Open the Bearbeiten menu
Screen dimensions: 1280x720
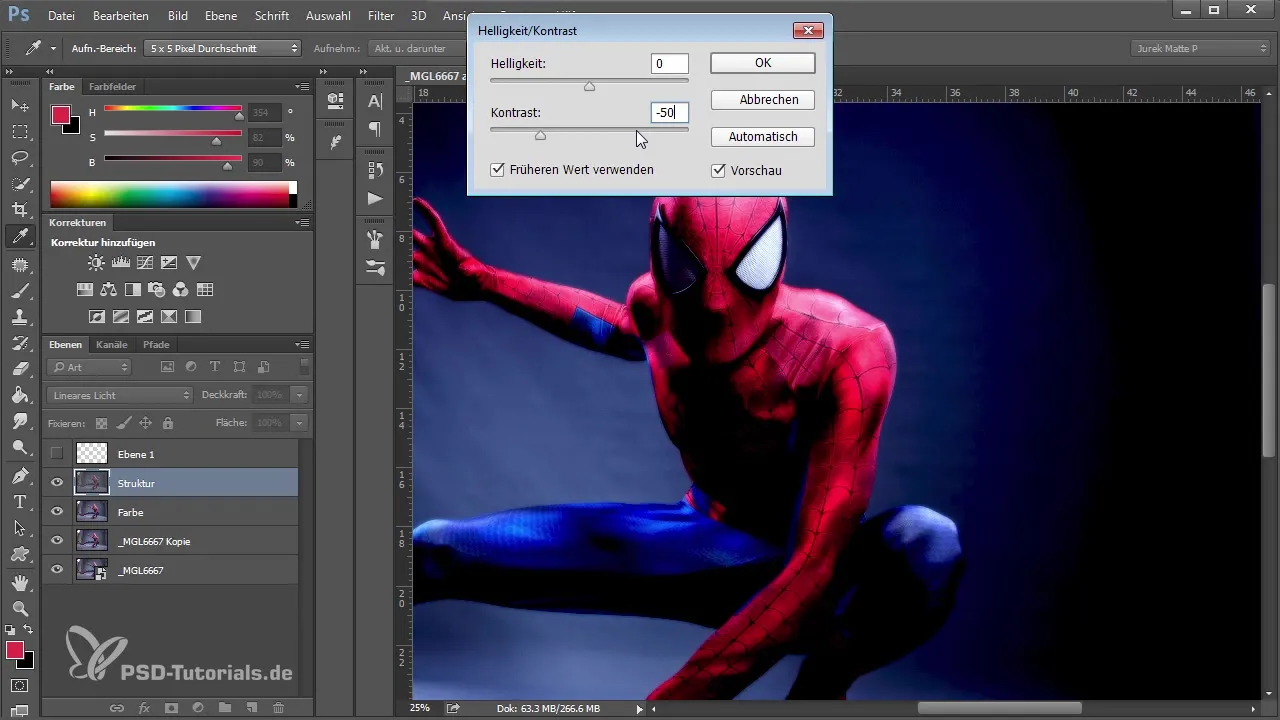[x=120, y=16]
